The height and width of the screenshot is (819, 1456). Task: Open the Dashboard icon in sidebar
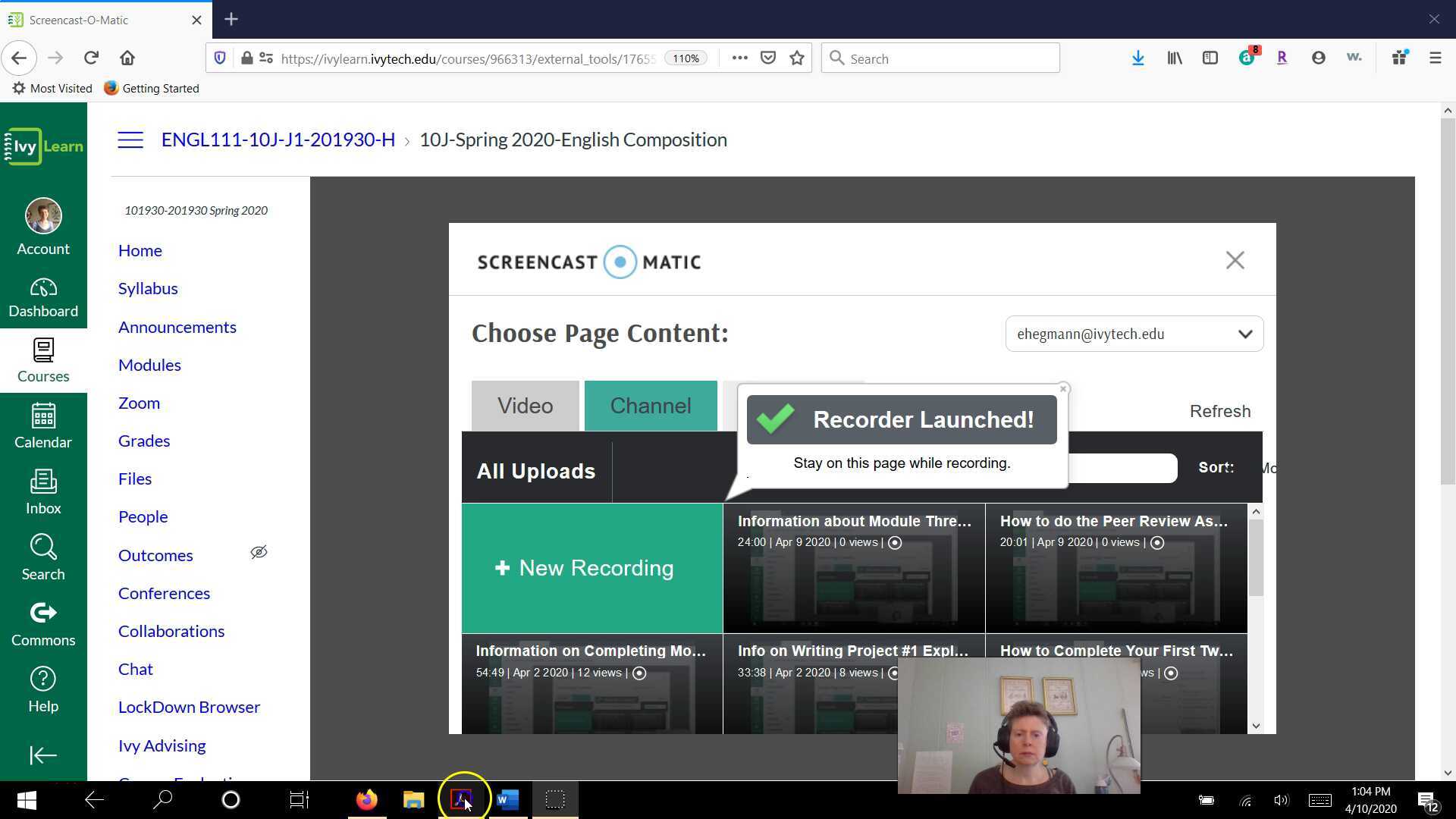[x=43, y=297]
